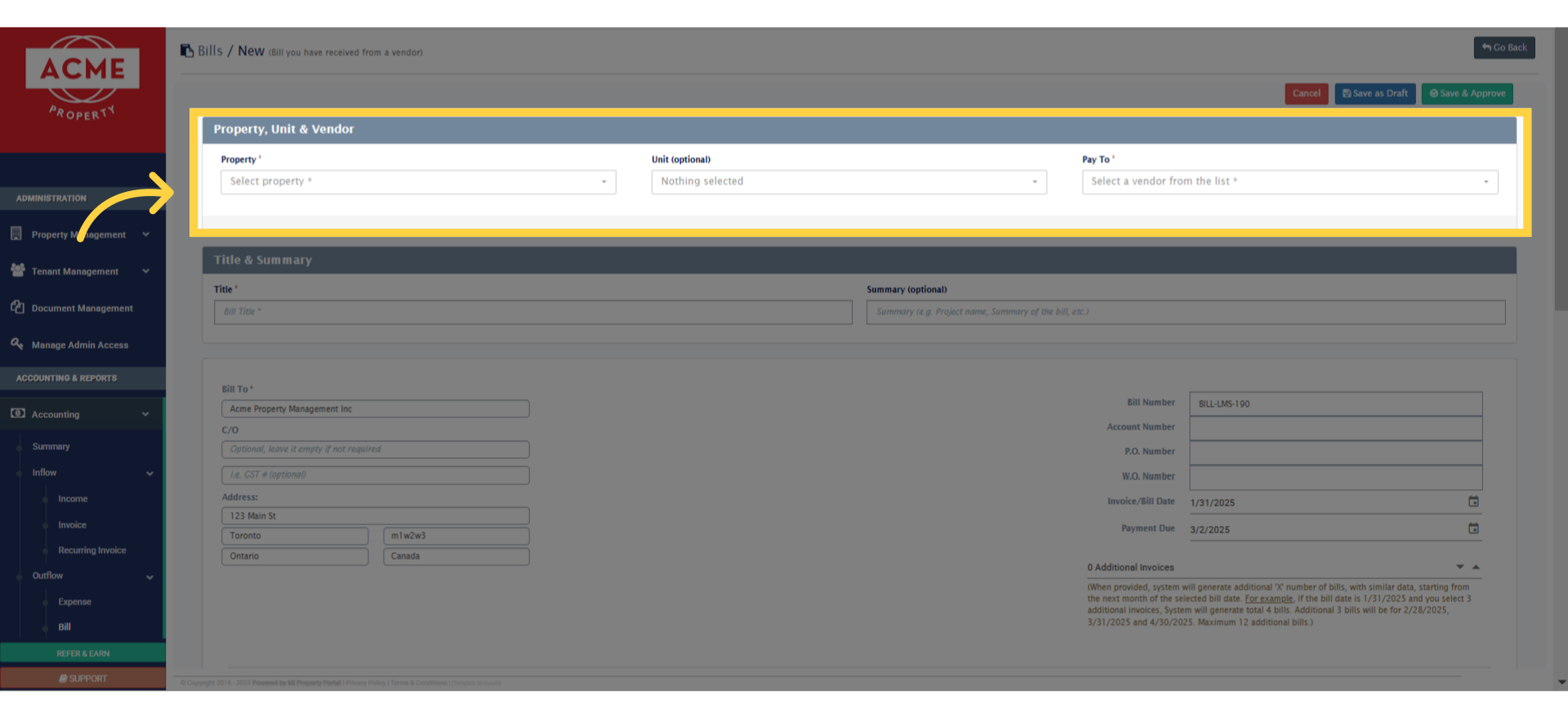Click the For example link

[1268, 599]
